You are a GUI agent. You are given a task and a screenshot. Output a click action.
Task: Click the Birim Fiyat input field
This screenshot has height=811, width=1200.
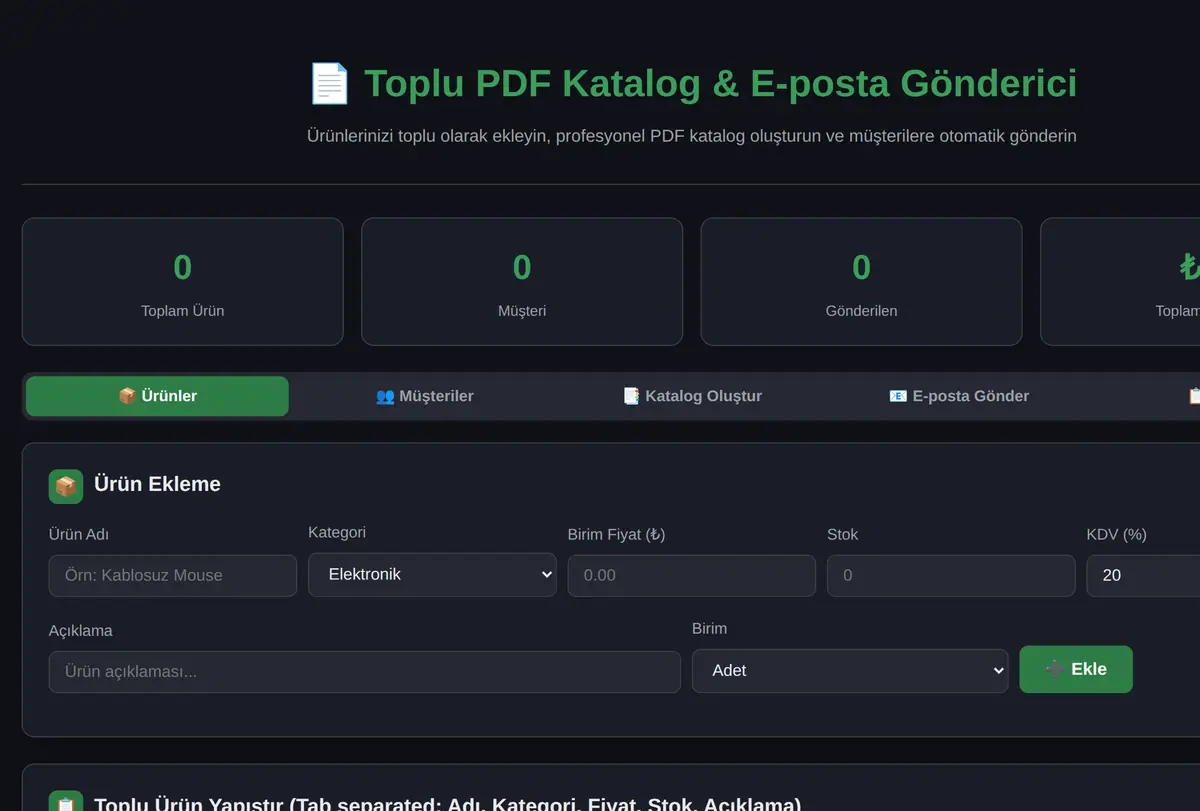[x=692, y=576]
